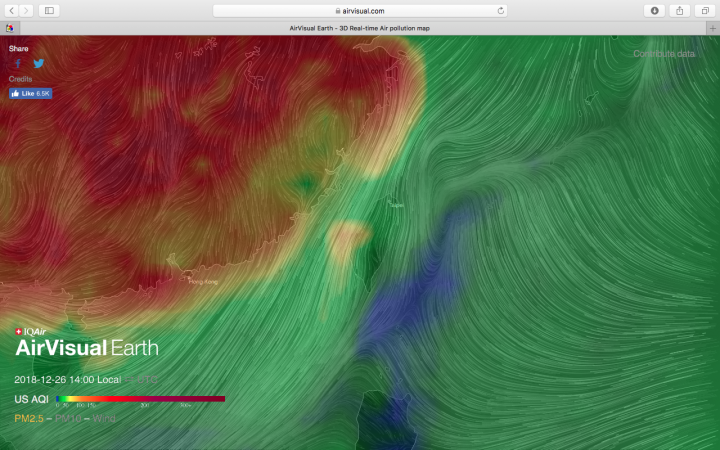Click the 2018-12-26 14:00 timestamp
Viewport: 720px width, 450px height.
[54, 380]
